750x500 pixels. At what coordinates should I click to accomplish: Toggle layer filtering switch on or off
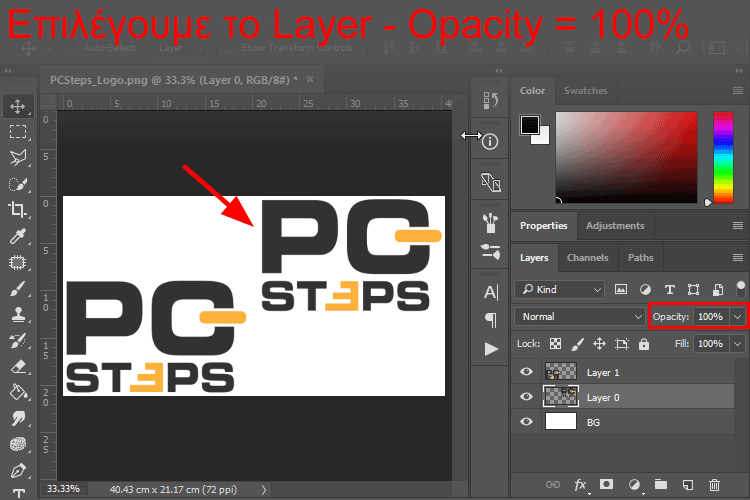740,289
